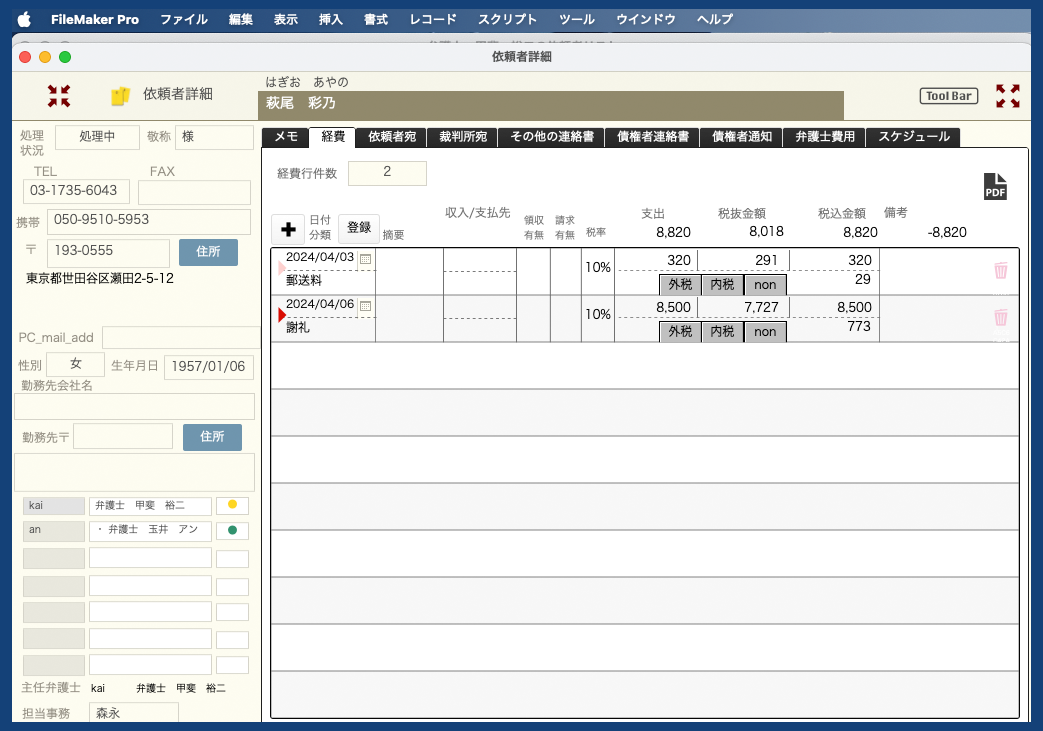1043x731 pixels.
Task: Click the plus icon to add expense row
Action: [x=288, y=229]
